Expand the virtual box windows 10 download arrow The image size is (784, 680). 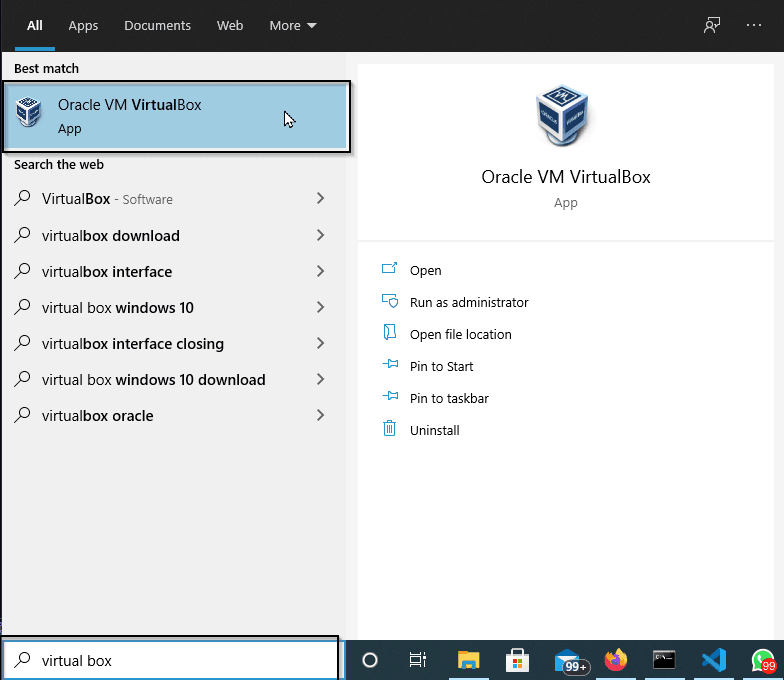pos(320,379)
